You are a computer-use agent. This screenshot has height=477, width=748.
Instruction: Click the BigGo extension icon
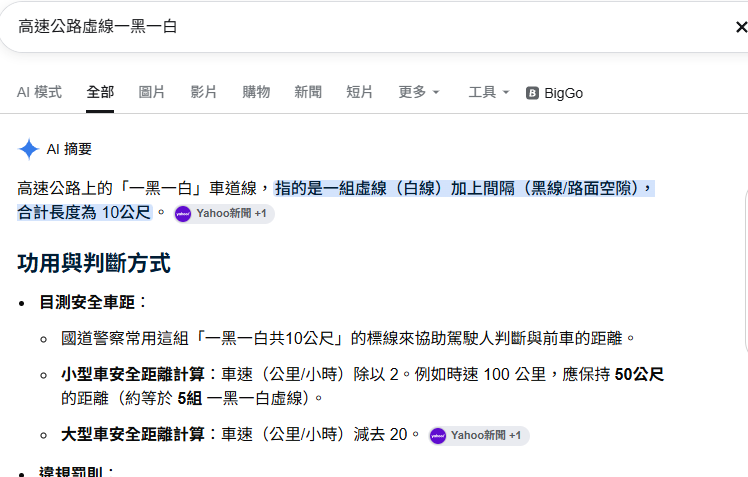532,93
